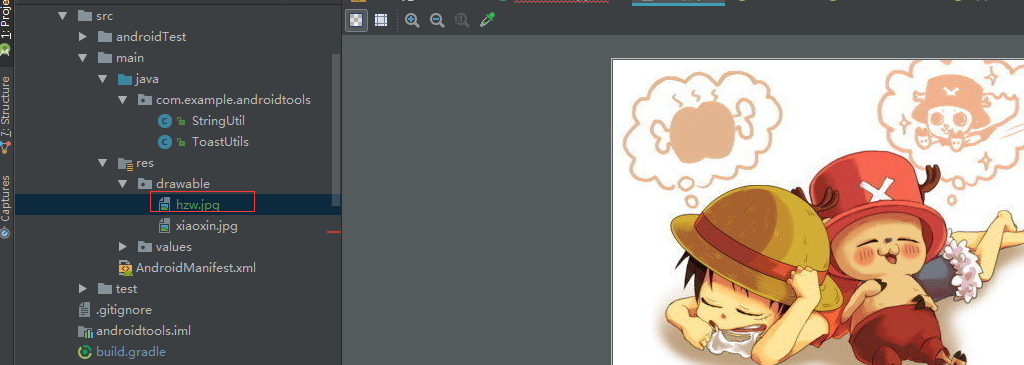1024x365 pixels.
Task: Open the .gitignore file
Action: point(124,309)
